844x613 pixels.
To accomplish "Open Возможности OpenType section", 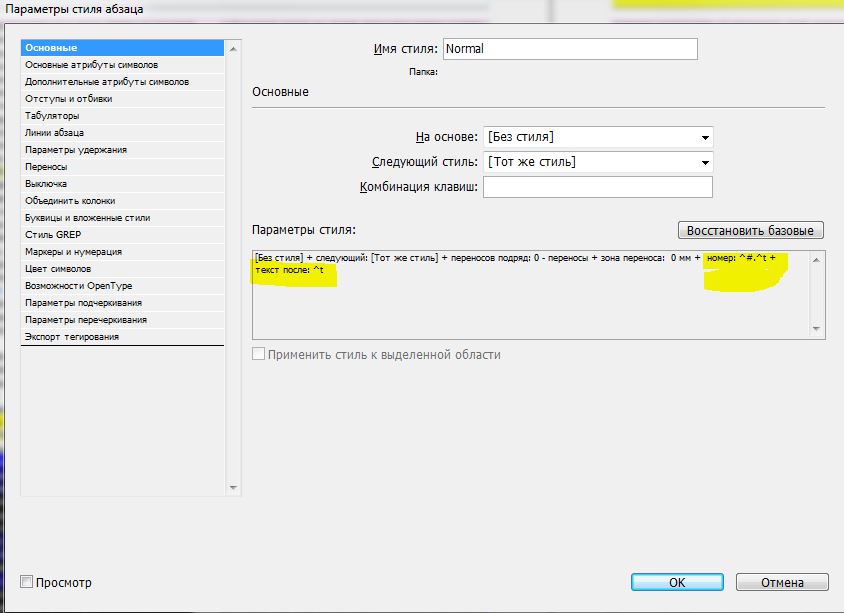I will pyautogui.click(x=122, y=286).
